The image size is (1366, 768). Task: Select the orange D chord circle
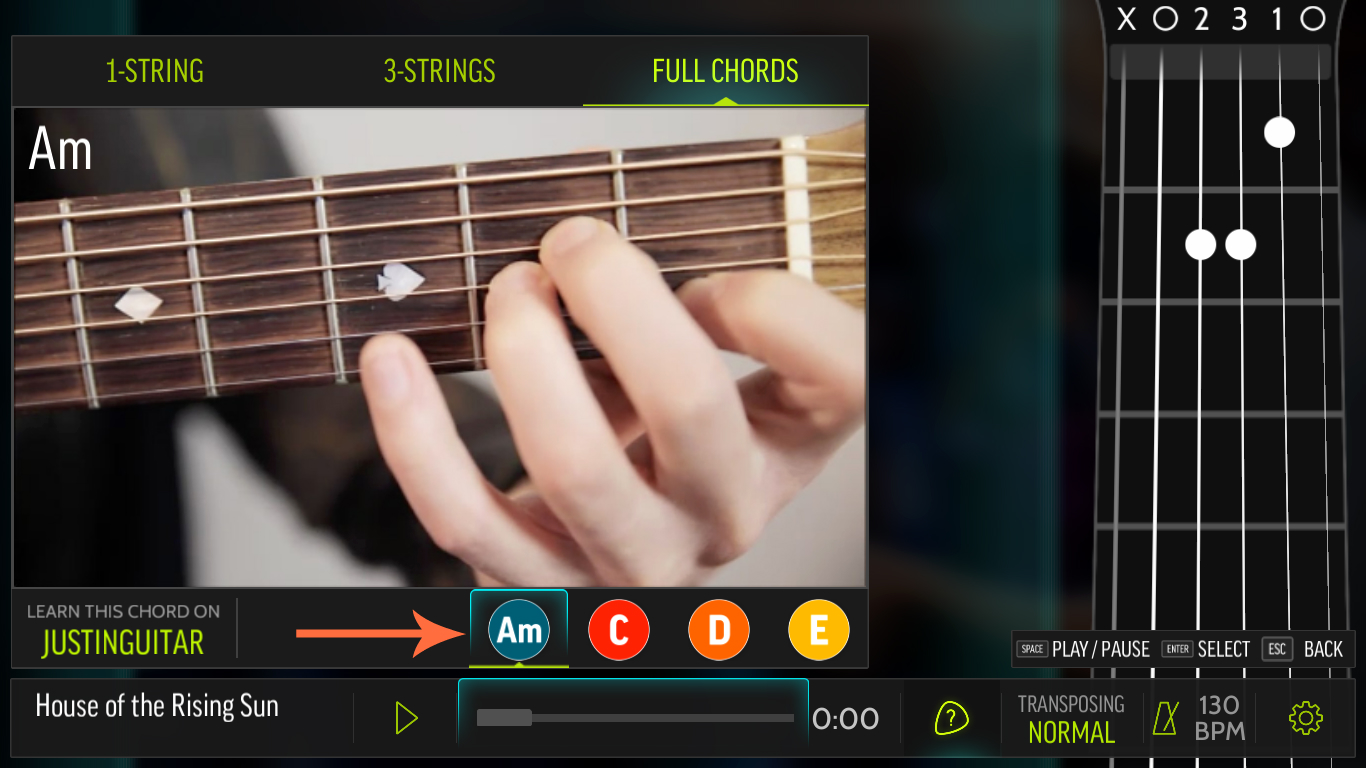tap(719, 630)
